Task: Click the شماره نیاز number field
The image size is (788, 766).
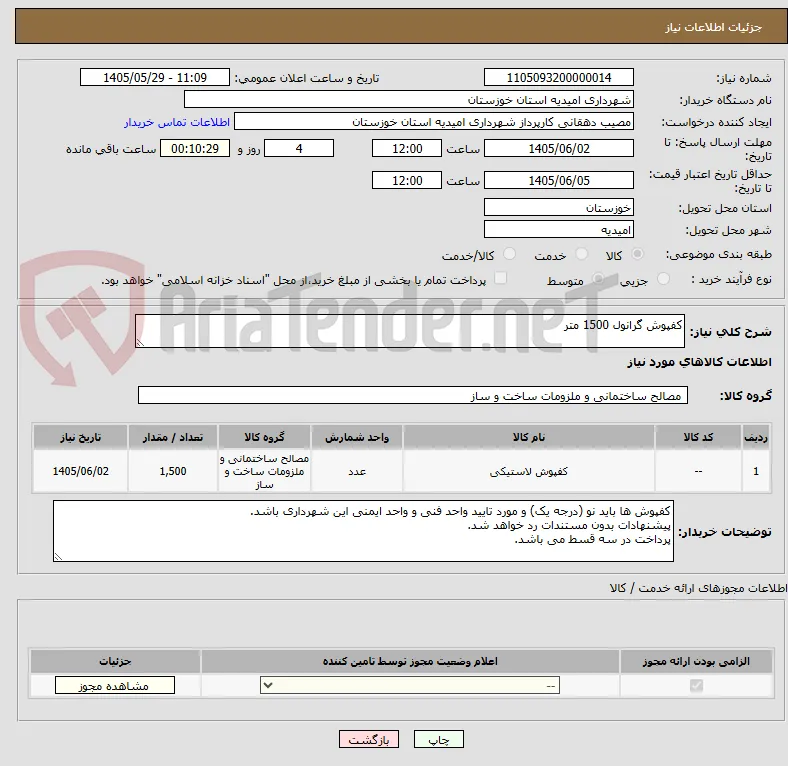Action: 559,77
